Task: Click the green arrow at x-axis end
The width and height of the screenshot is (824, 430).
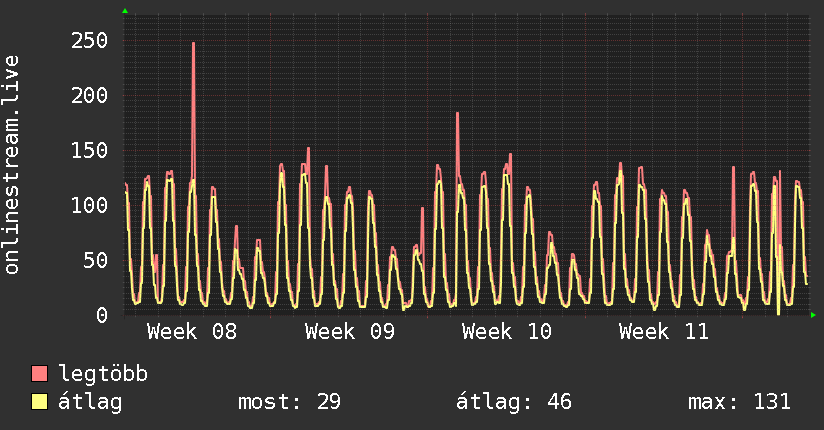Action: point(813,315)
